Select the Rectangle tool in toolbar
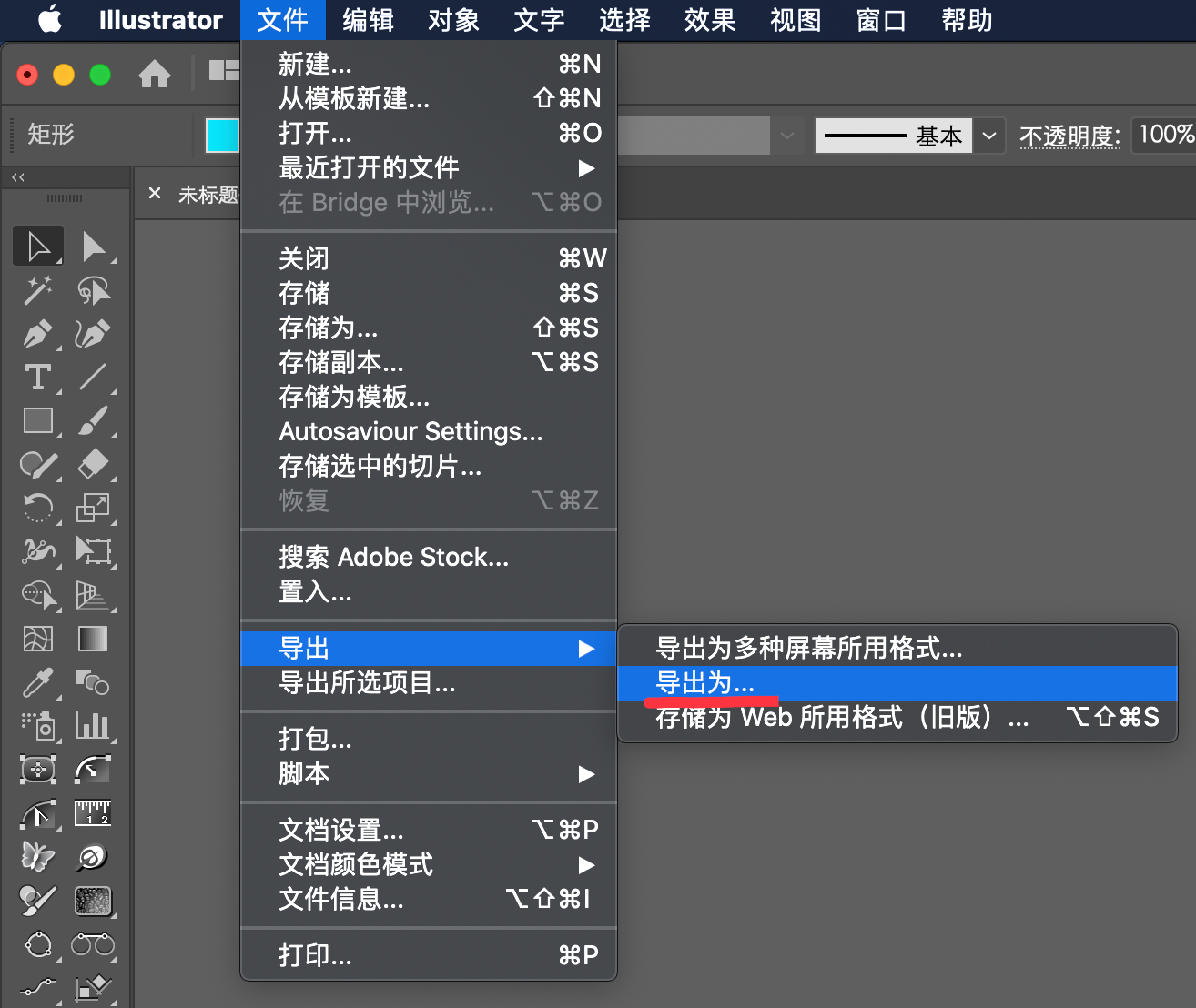The image size is (1196, 1008). click(38, 420)
